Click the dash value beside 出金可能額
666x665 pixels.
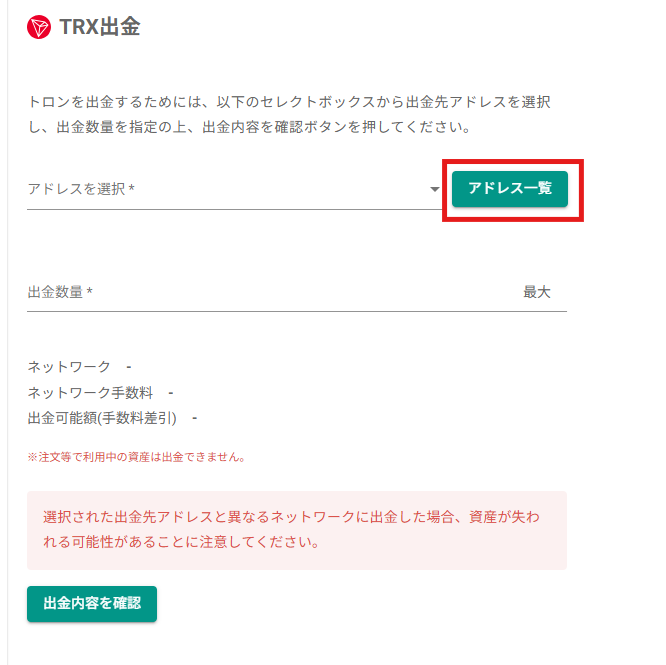(x=195, y=419)
